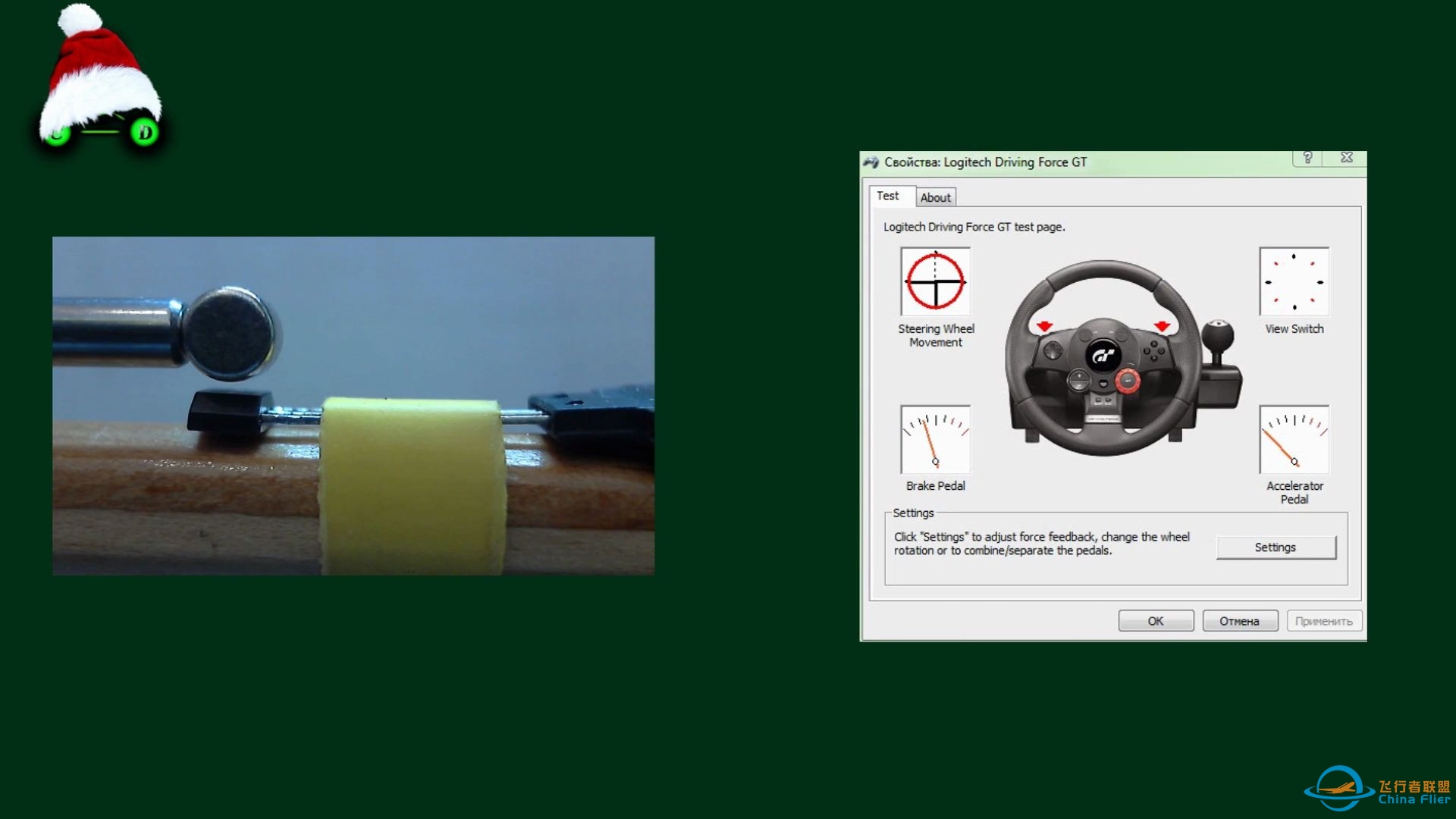Click the 'Accelerator Pedal' label
1456x819 pixels.
[x=1294, y=492]
